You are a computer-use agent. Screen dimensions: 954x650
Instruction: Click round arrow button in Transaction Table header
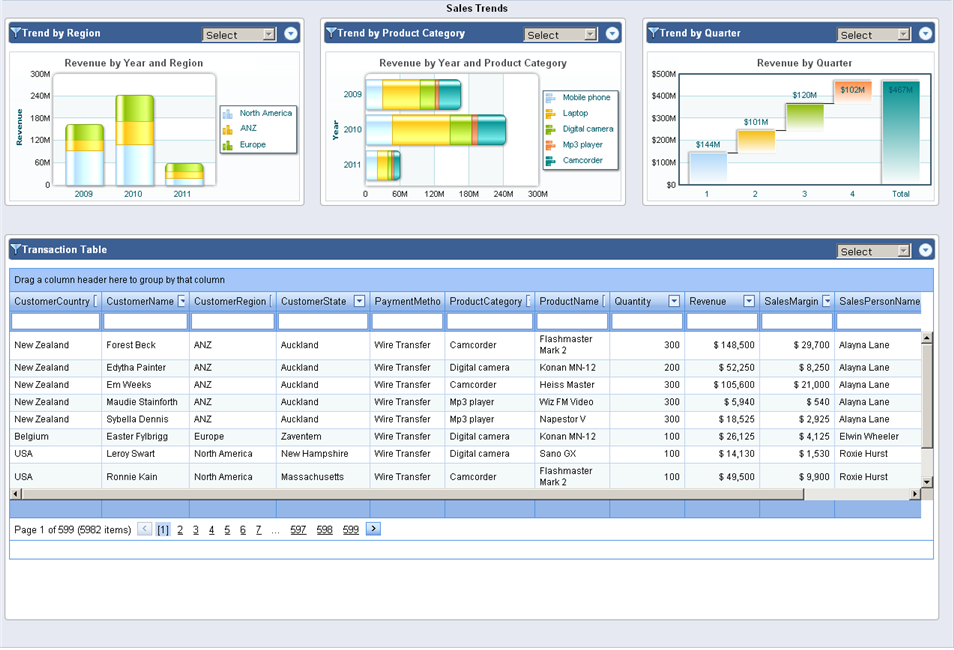coord(925,251)
